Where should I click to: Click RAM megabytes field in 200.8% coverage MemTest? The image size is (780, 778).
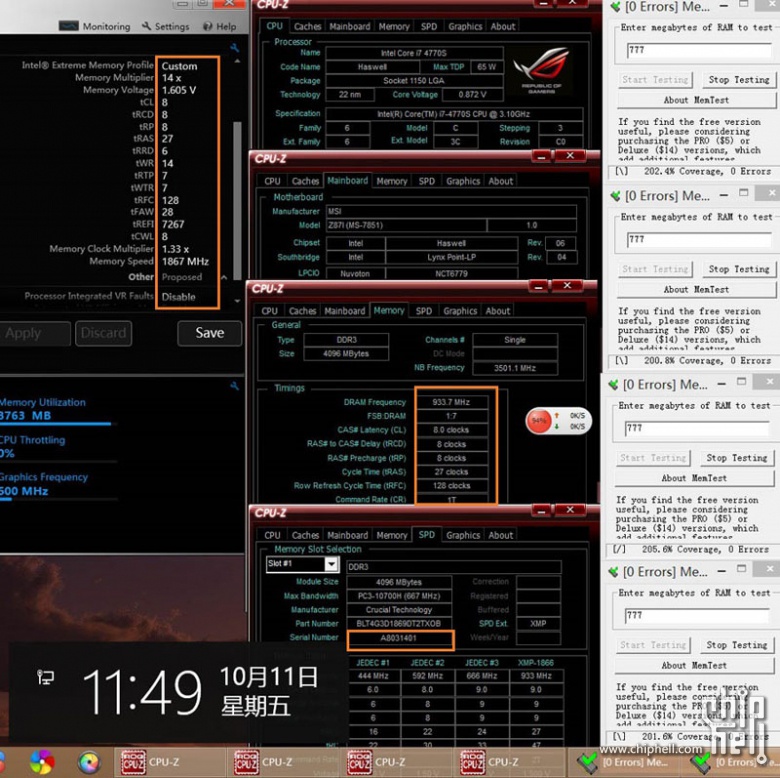coord(699,239)
